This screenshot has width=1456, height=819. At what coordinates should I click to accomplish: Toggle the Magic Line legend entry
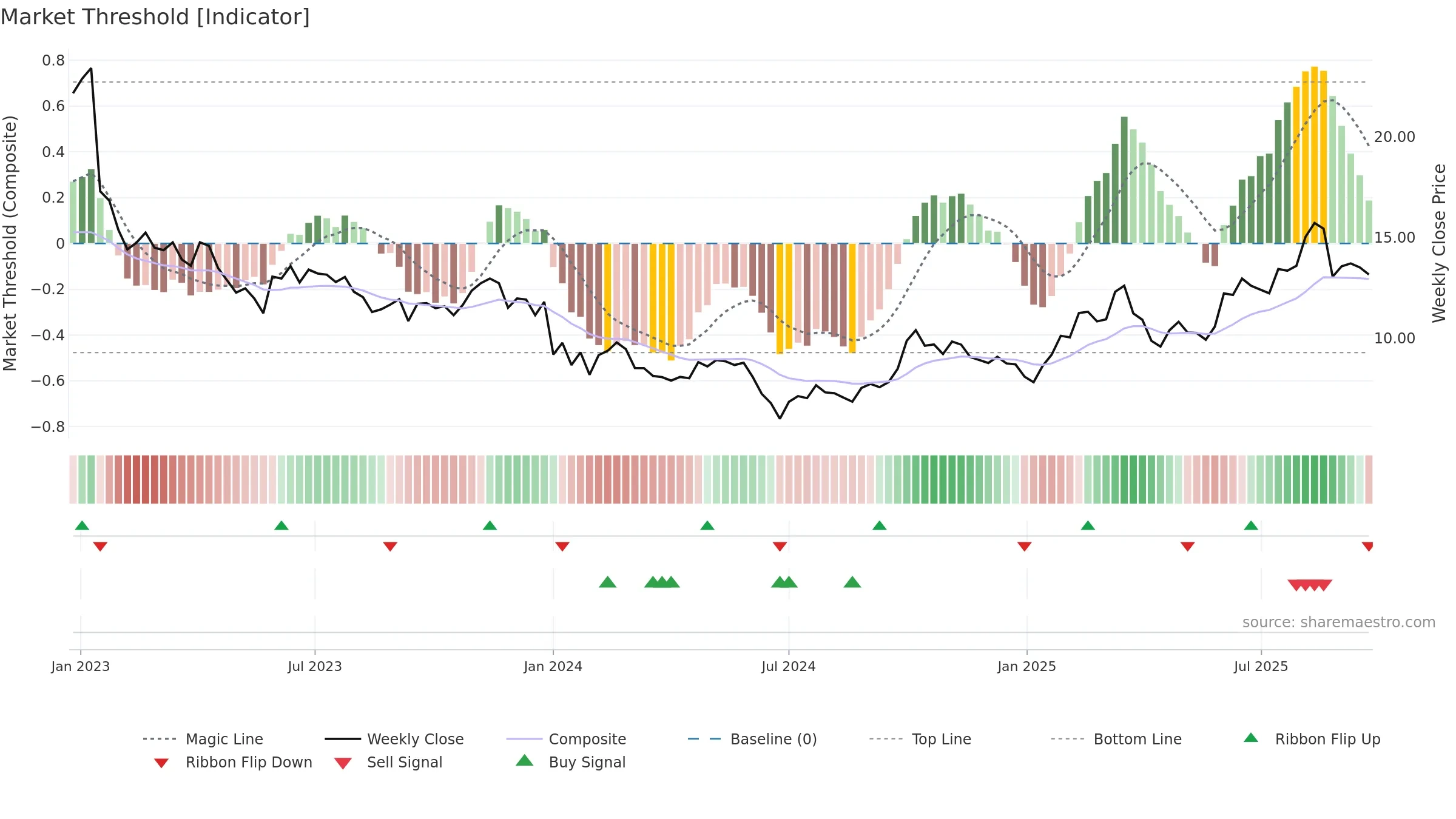tap(203, 739)
